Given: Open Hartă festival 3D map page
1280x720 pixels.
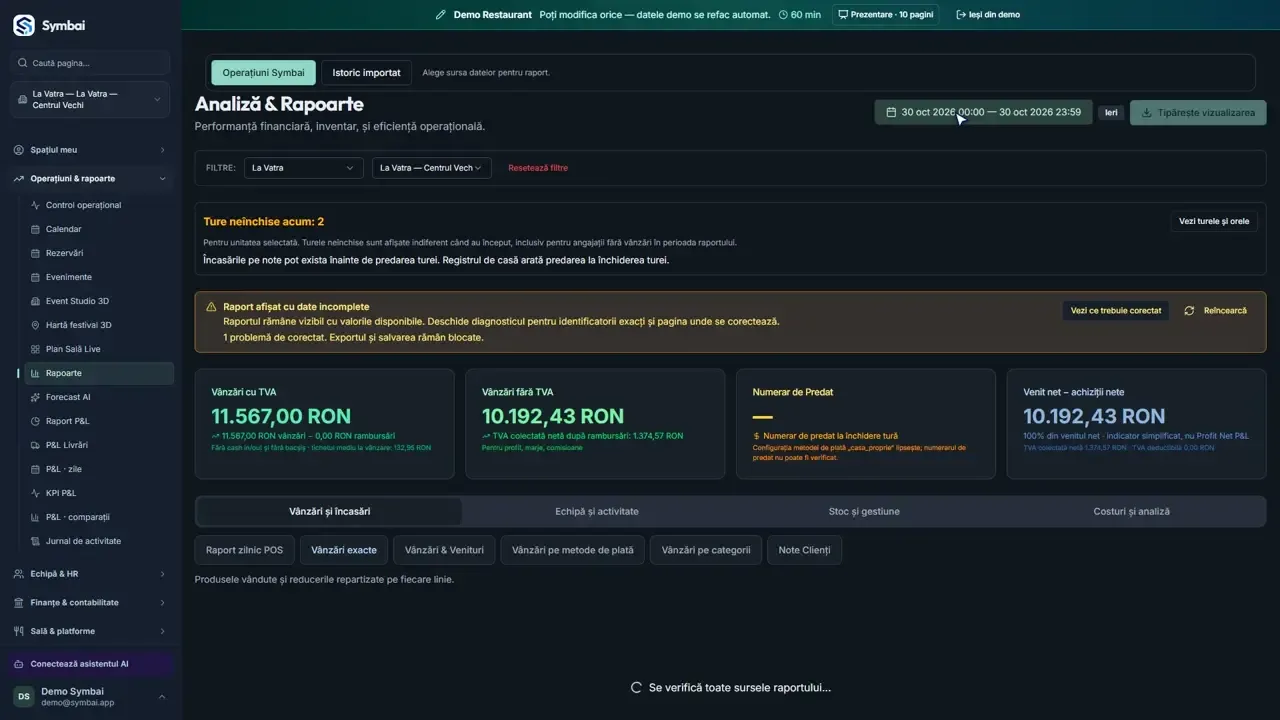Looking at the screenshot, I should (x=97, y=325).
